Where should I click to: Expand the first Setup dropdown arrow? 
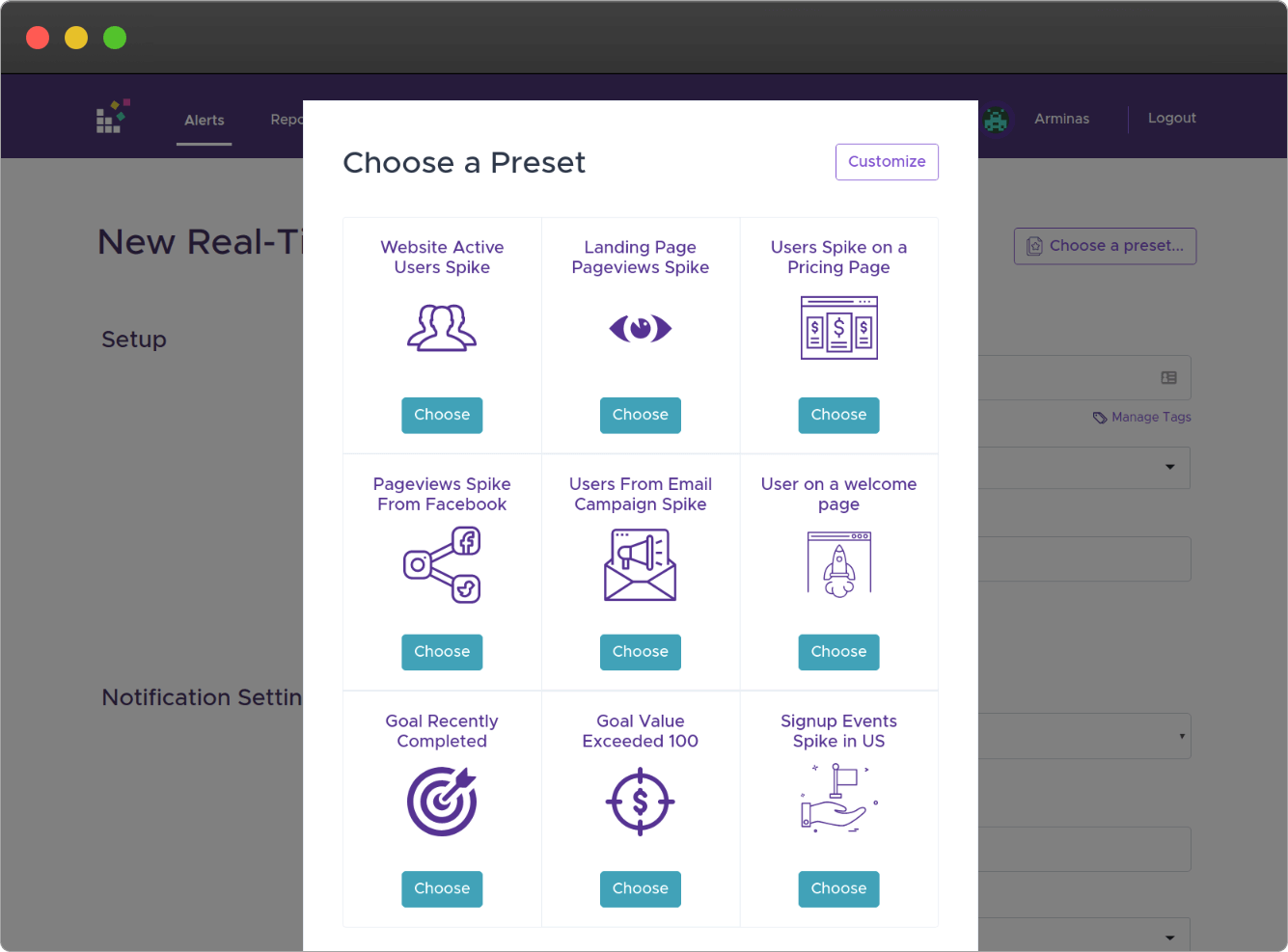(1170, 467)
